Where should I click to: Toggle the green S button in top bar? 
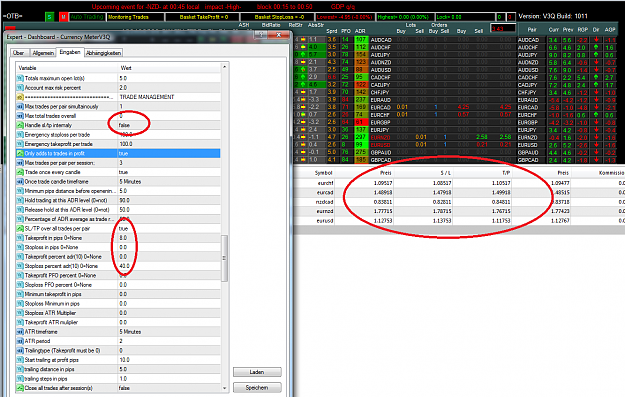click(x=49, y=17)
